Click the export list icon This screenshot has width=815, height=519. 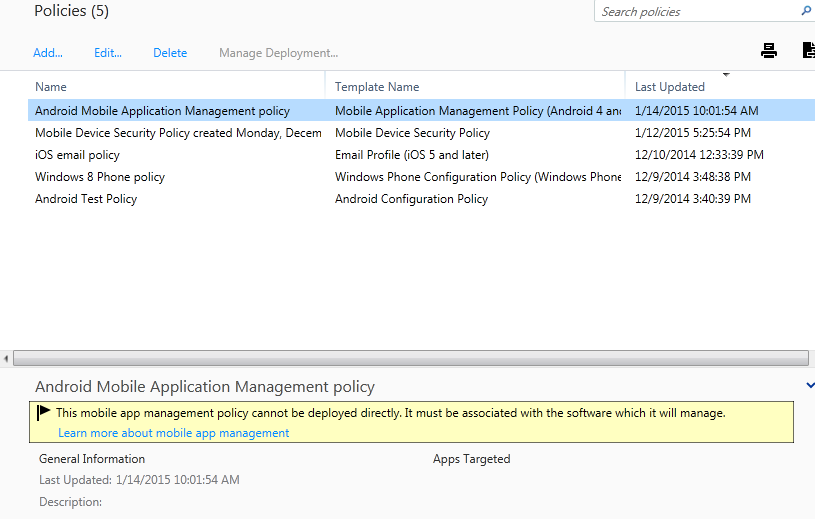(809, 50)
